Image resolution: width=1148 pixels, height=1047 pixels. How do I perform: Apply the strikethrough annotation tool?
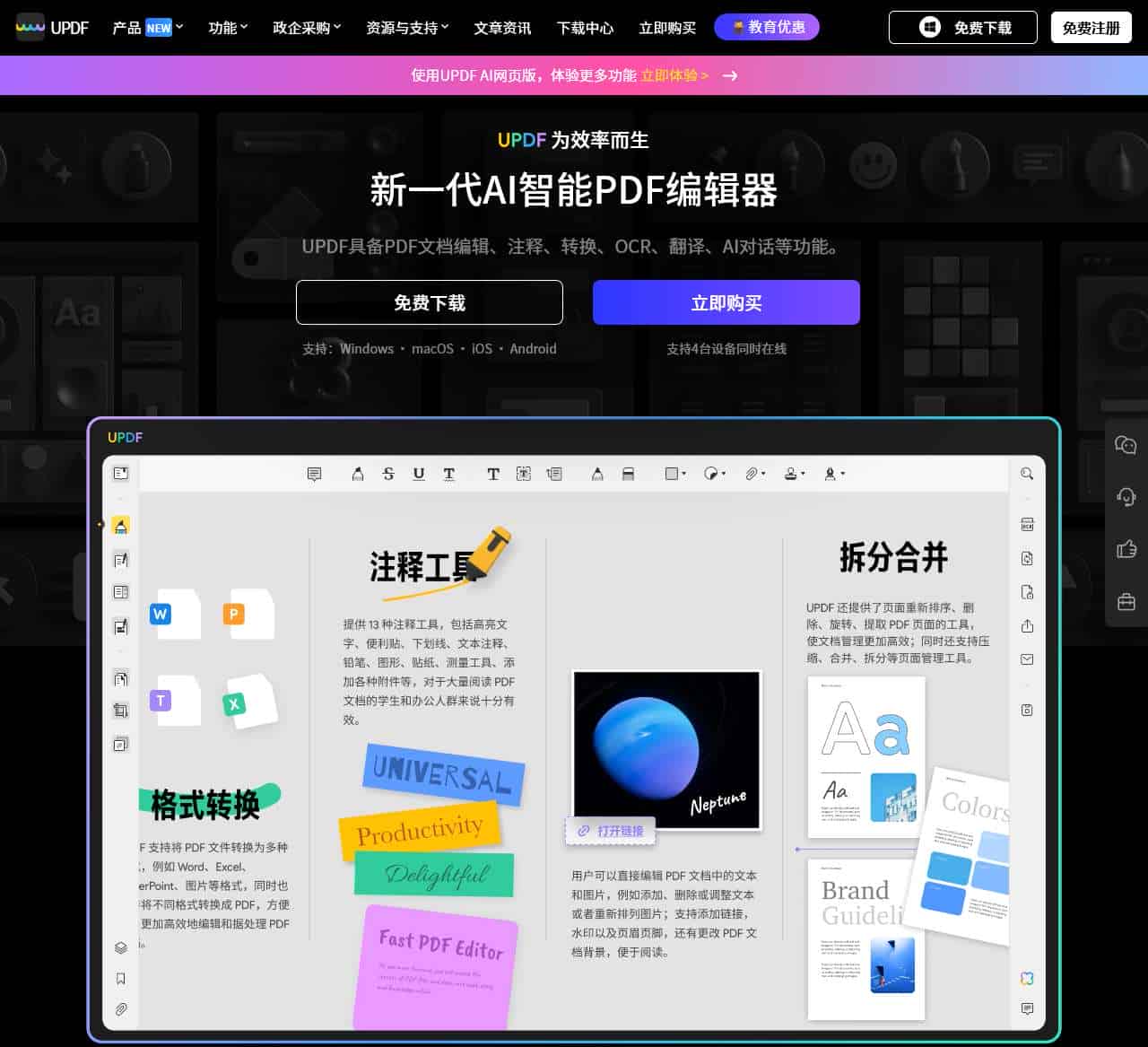point(388,474)
